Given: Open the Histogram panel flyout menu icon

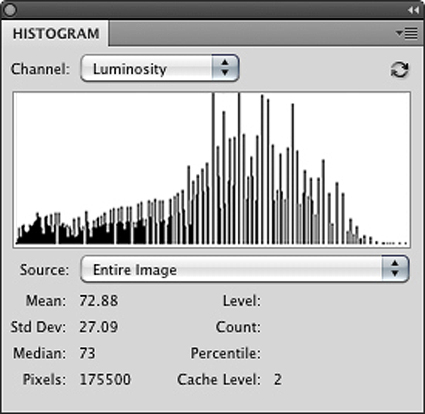Looking at the screenshot, I should coord(407,33).
